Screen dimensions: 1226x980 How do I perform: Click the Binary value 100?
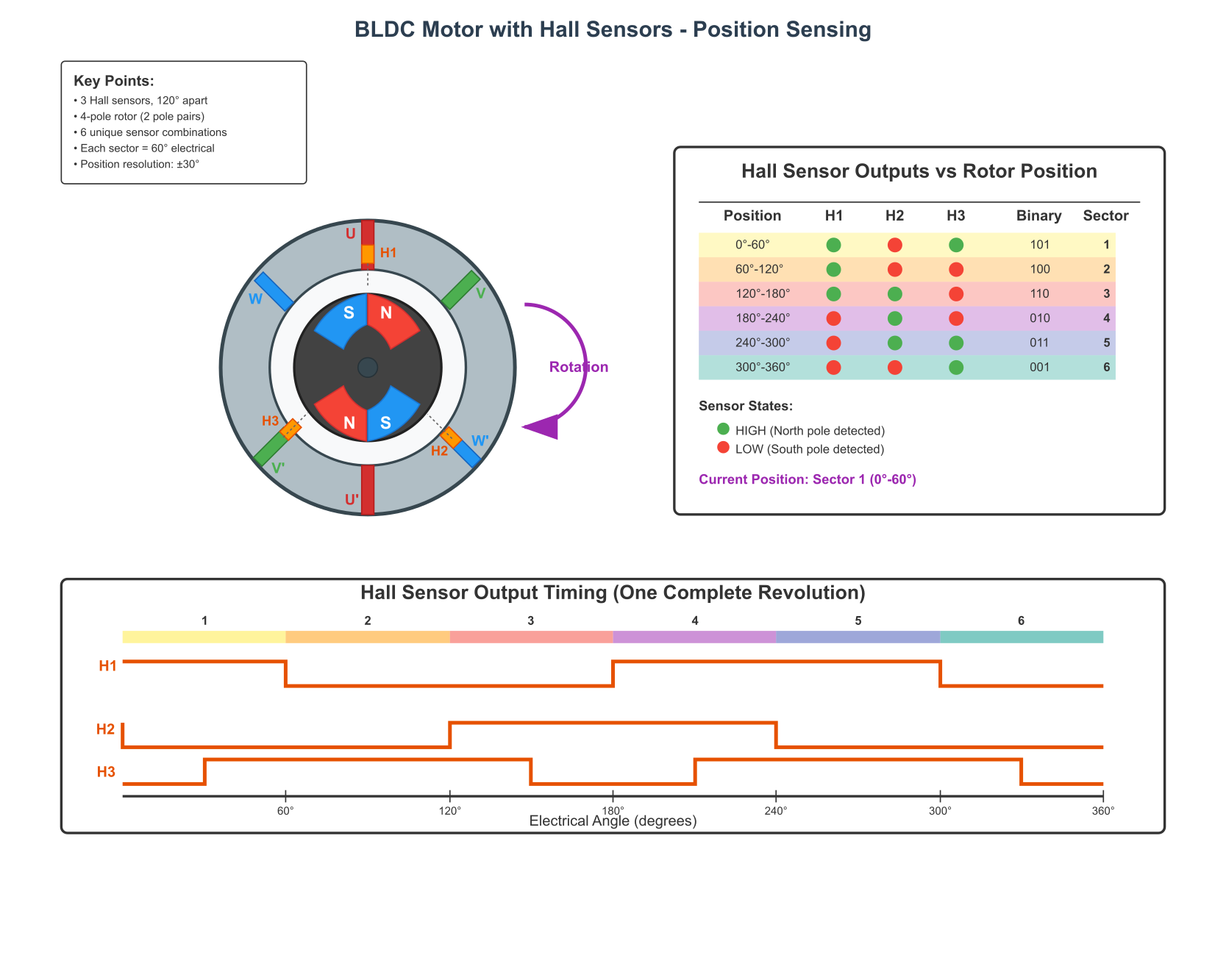[x=1040, y=269]
